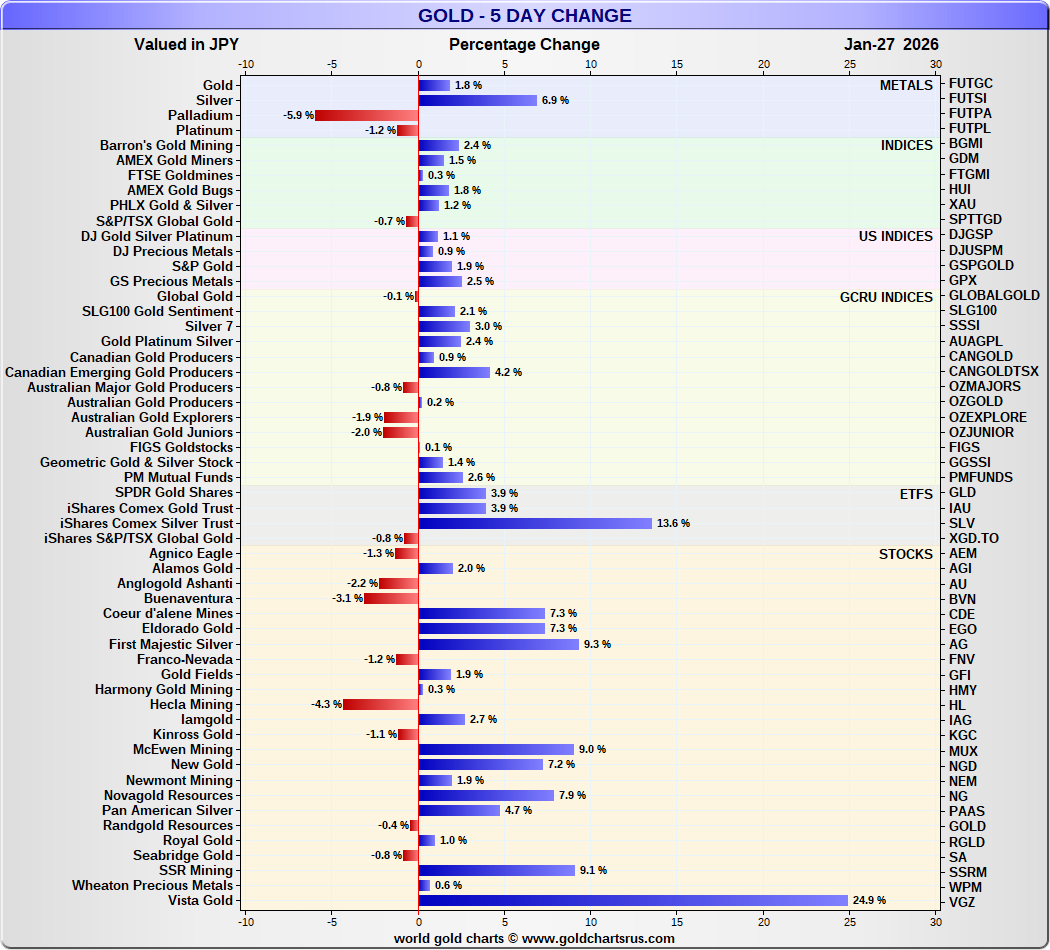Viewport: 1050px width, 950px height.
Task: Click the VGZ ticker on right
Action: 962,902
